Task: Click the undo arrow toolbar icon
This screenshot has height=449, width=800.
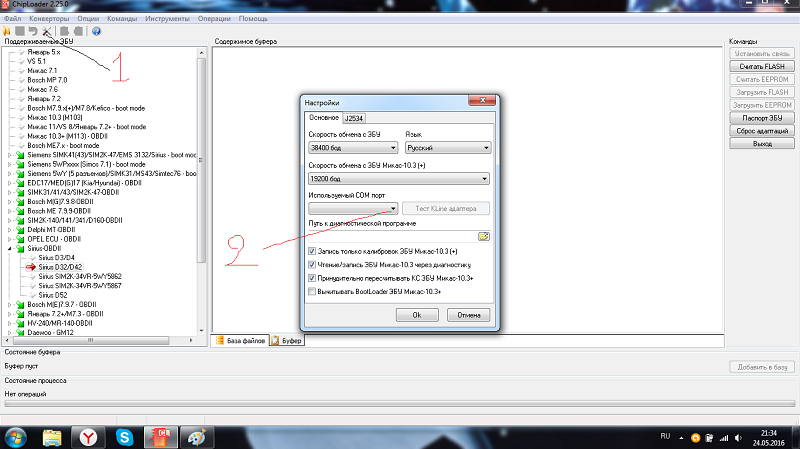Action: [33, 31]
